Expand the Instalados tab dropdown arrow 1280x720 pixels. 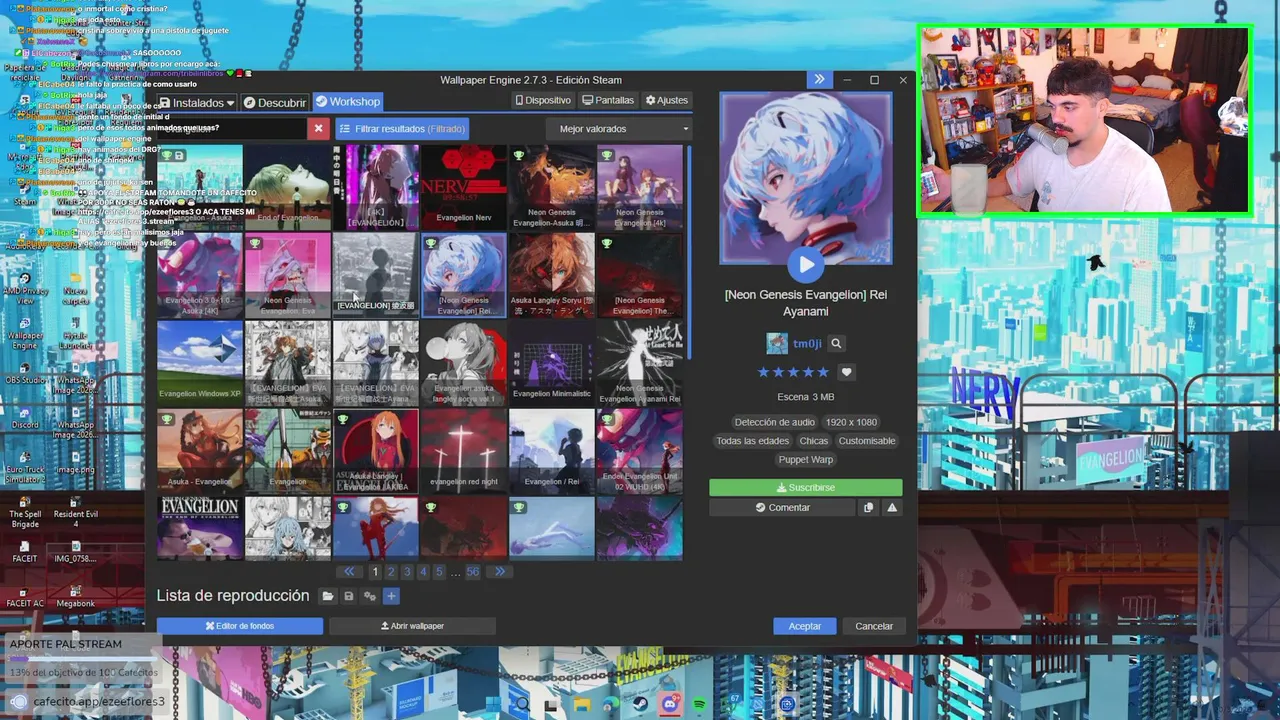pyautogui.click(x=231, y=102)
